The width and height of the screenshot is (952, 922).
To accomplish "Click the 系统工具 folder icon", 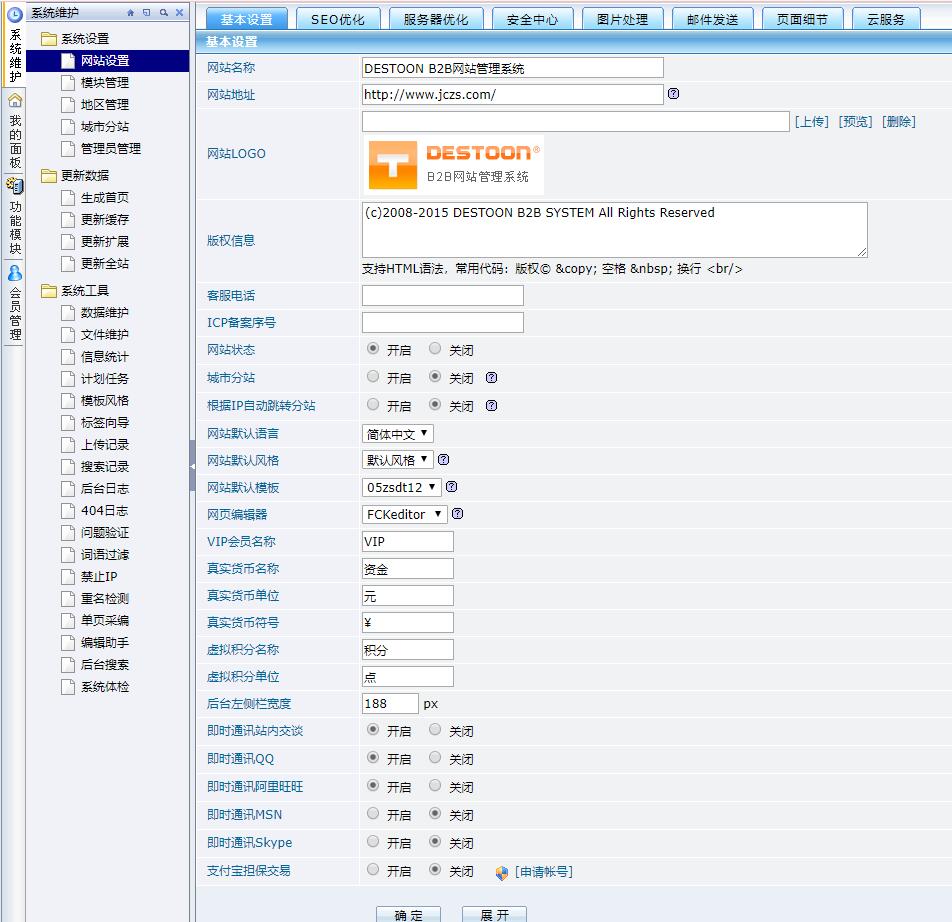I will pos(49,291).
